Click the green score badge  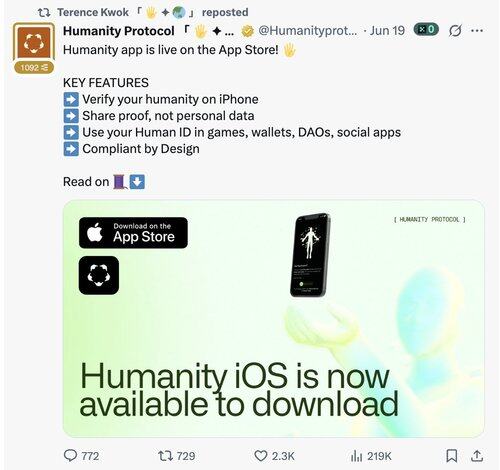click(426, 30)
